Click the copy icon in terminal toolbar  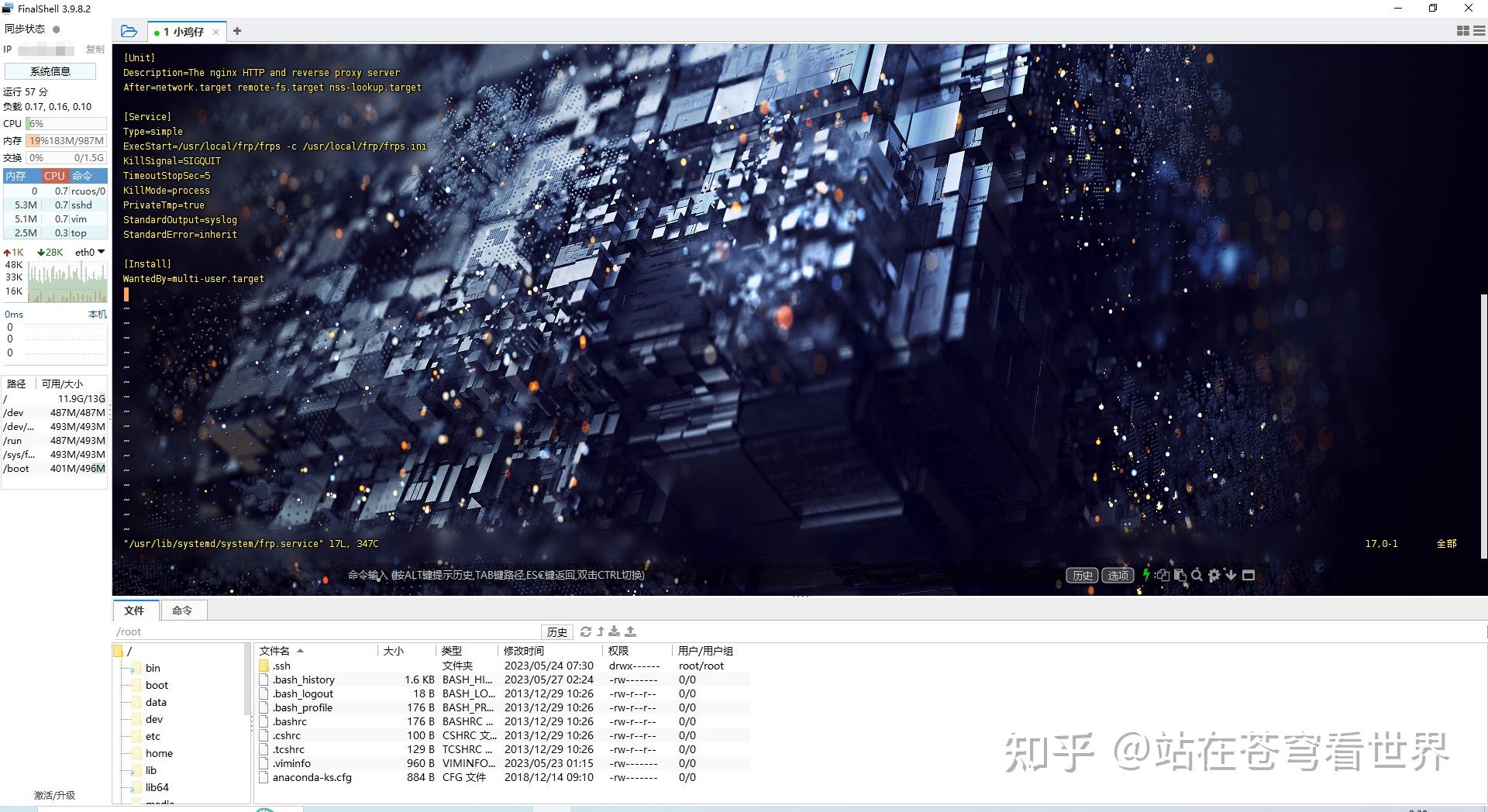click(x=1162, y=575)
